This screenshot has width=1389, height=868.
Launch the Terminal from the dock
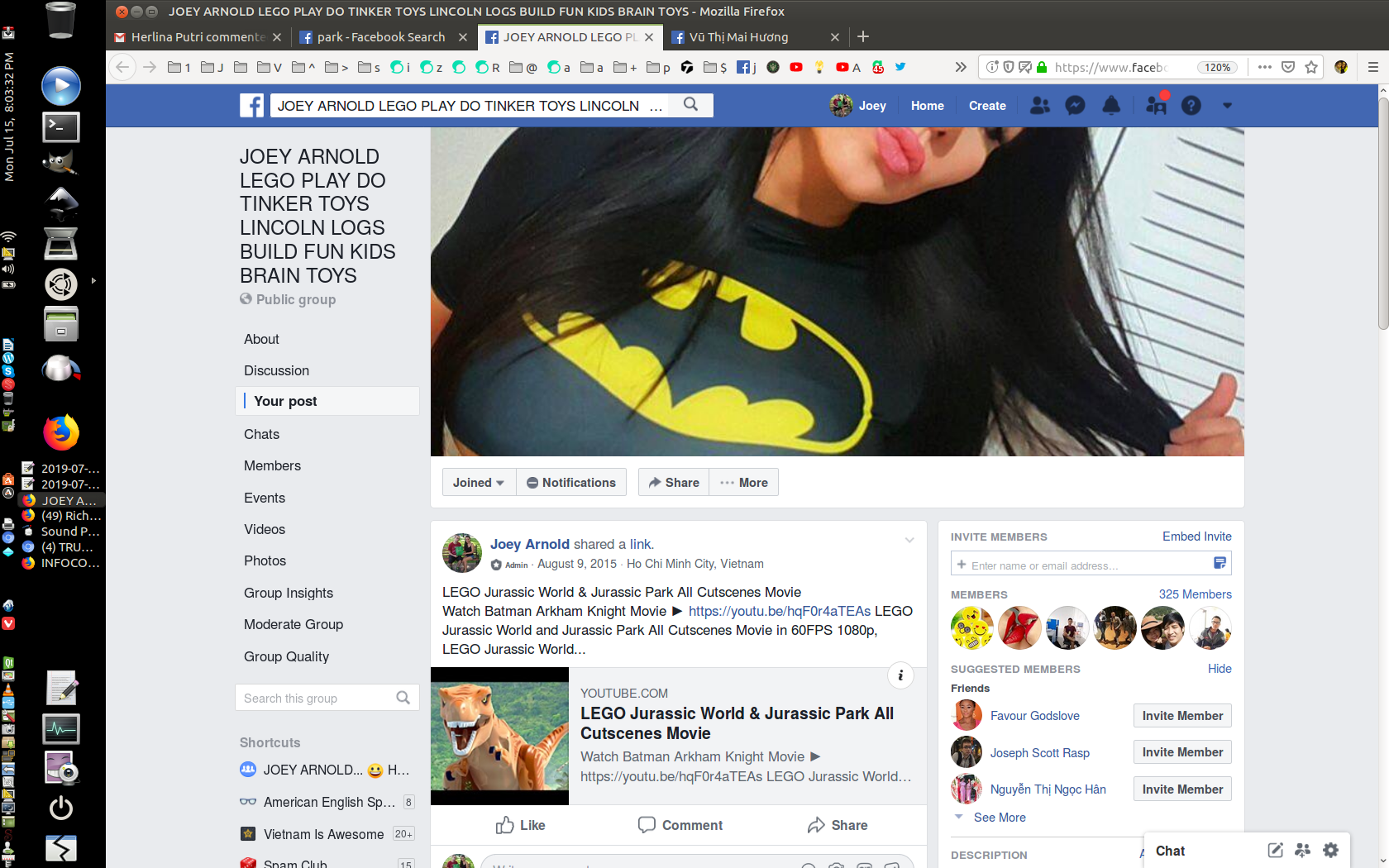[x=61, y=126]
